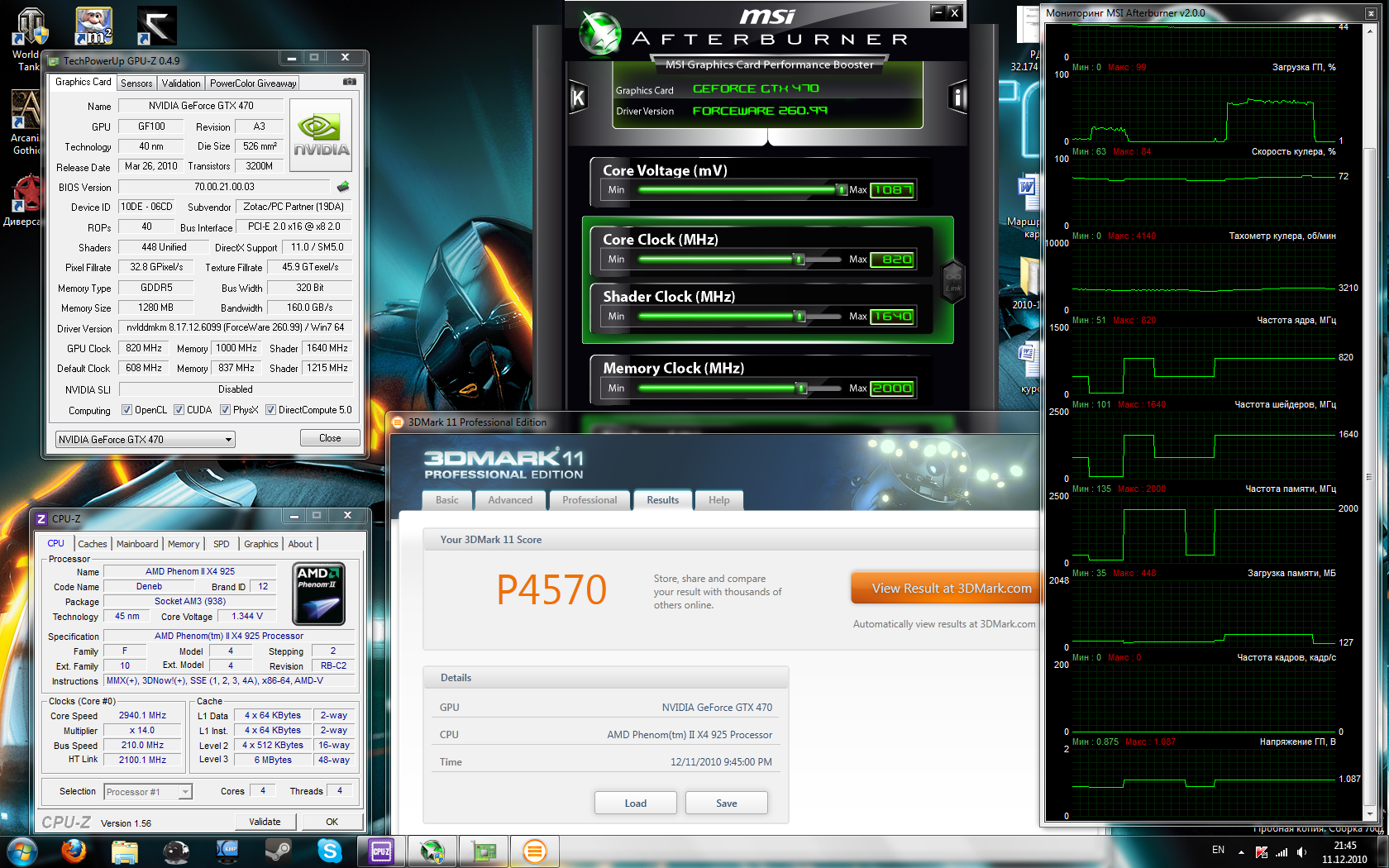This screenshot has height=868, width=1389.
Task: Select the Basic tab in 3DMark 11
Action: pyautogui.click(x=447, y=500)
